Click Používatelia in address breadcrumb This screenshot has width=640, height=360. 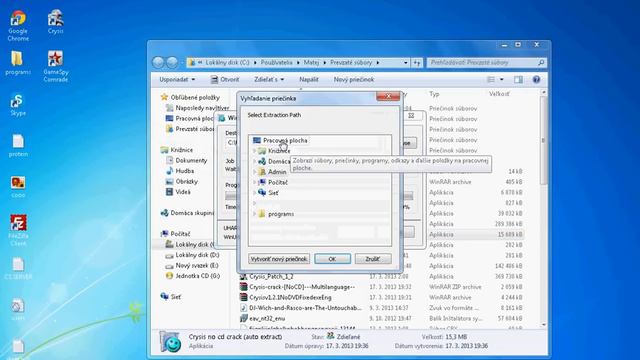276,62
